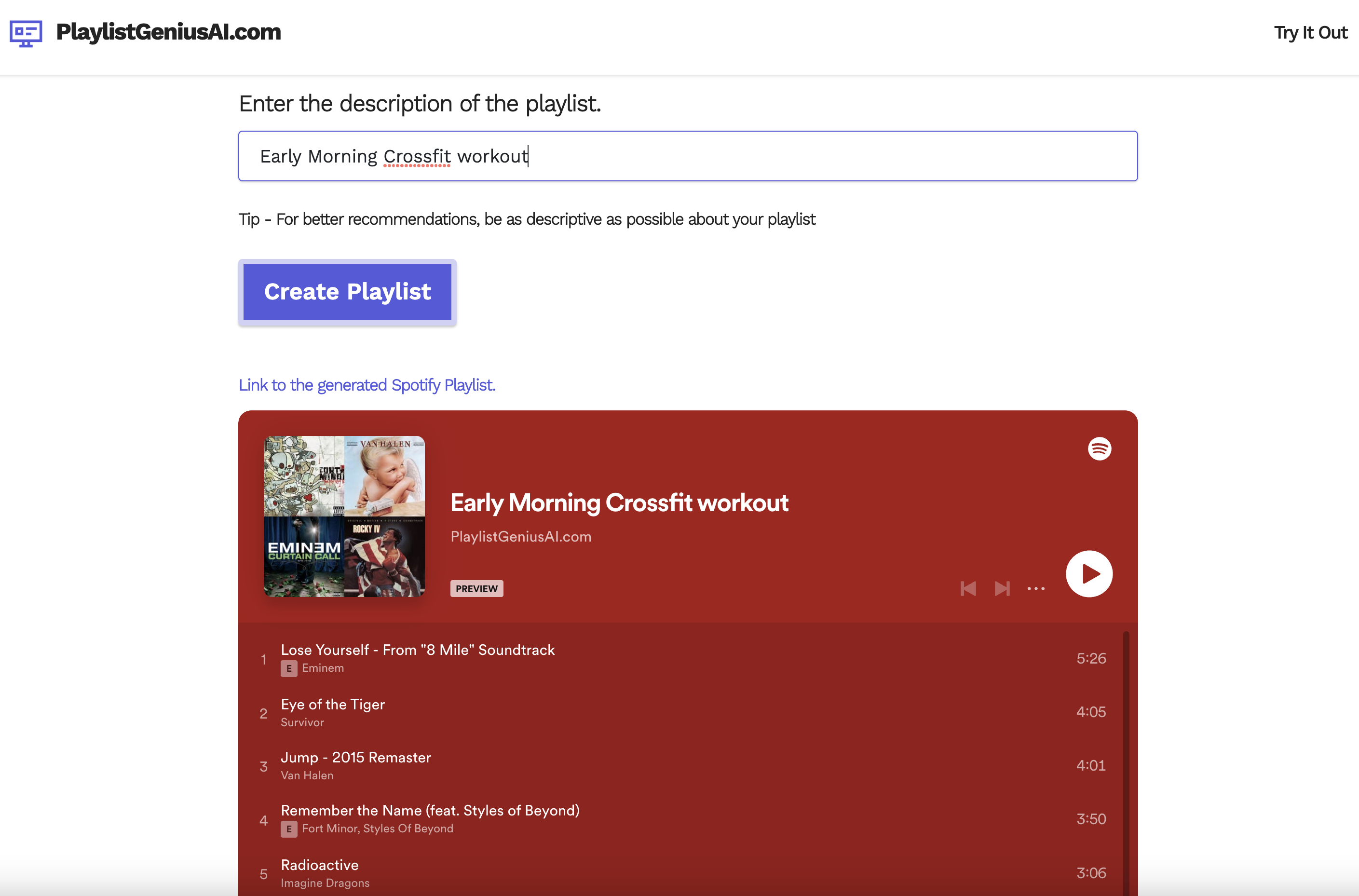Click the Create Playlist button
Viewport: 1359px width, 896px height.
click(x=347, y=292)
